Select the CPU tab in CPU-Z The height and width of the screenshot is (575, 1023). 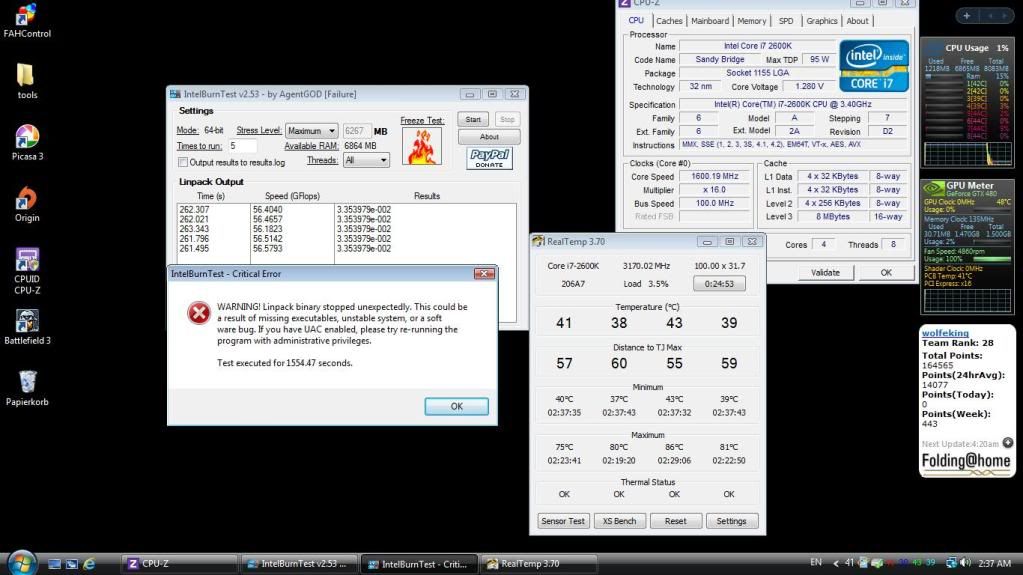pos(636,20)
